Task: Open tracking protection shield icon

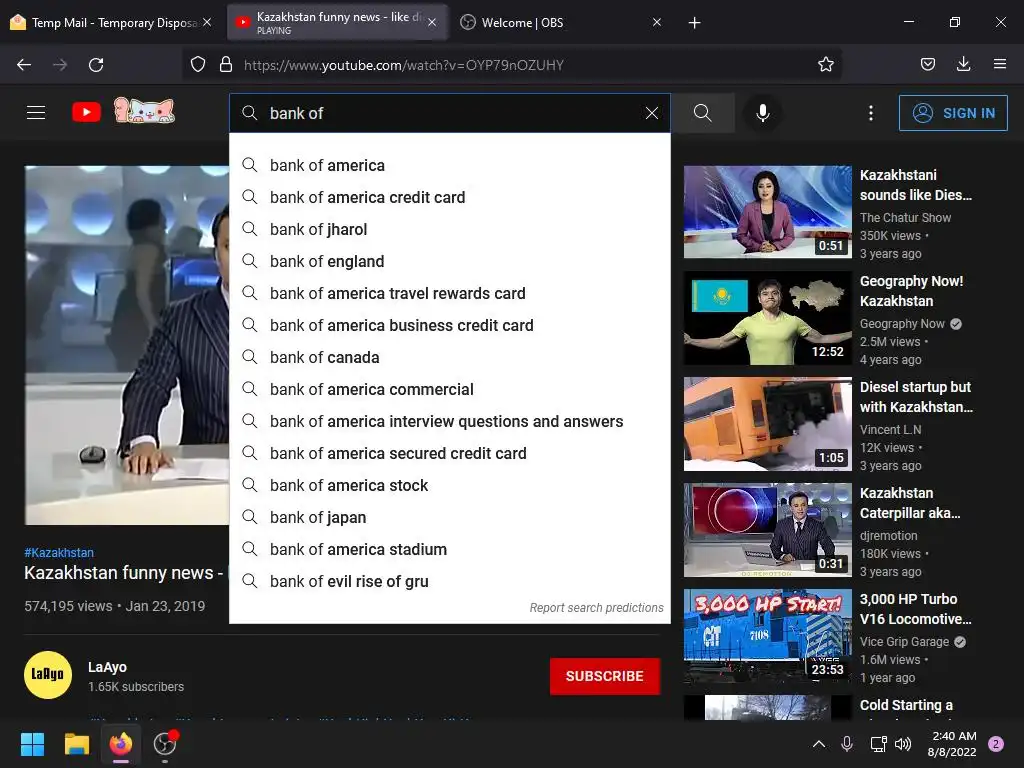Action: click(x=198, y=64)
